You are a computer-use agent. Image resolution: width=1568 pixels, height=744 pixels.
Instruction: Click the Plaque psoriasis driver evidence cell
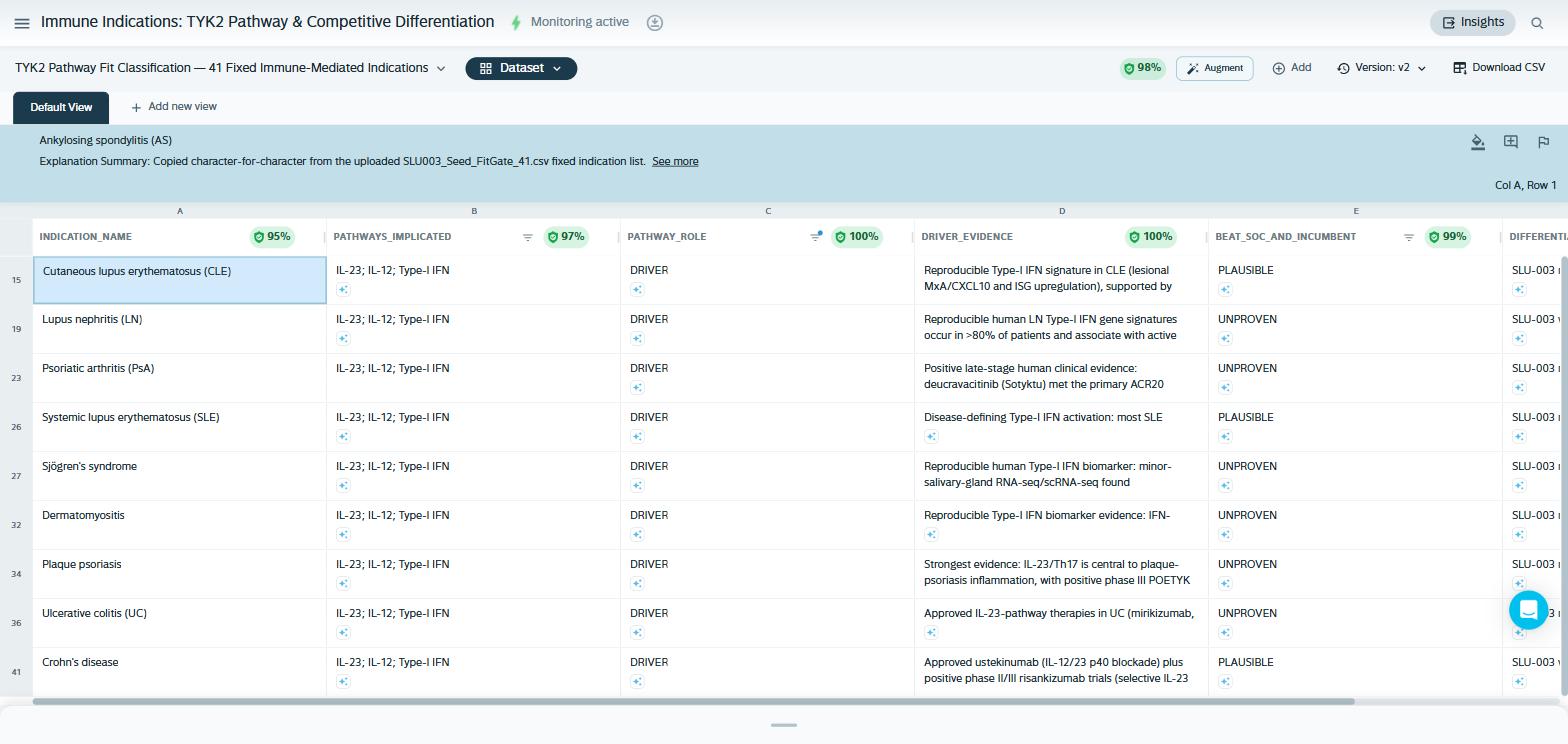1061,574
